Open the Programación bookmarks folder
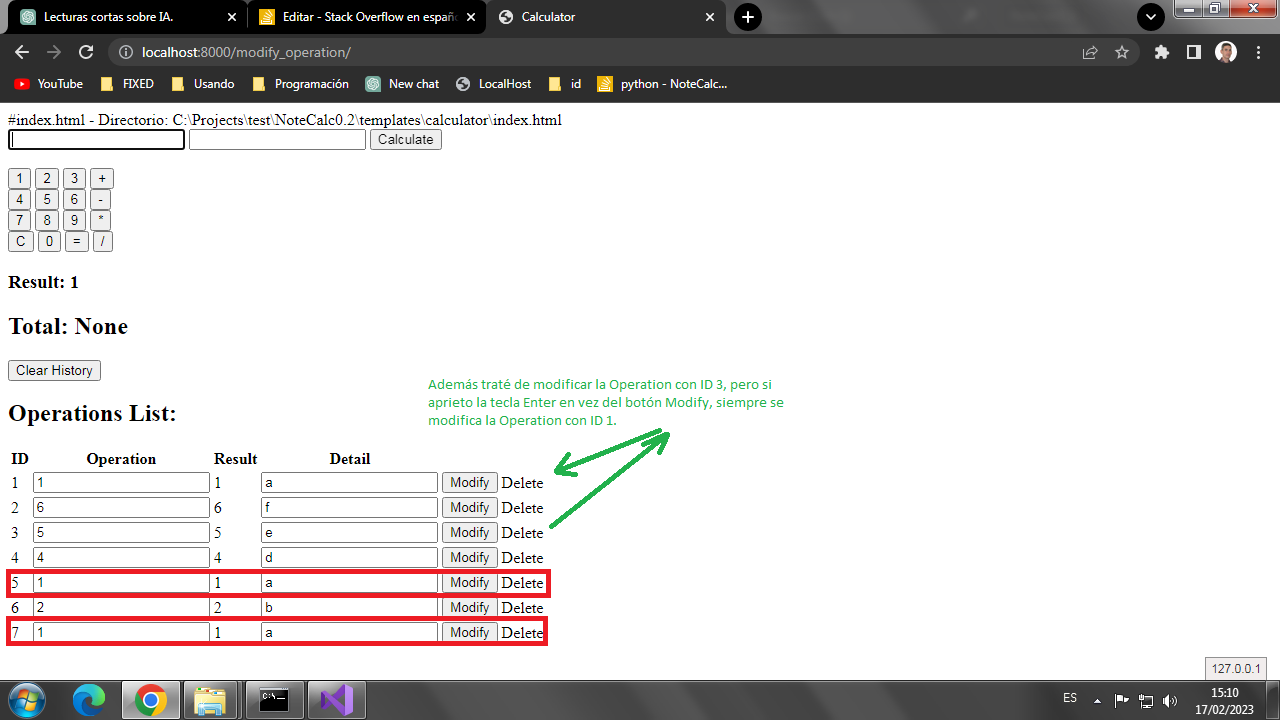This screenshot has width=1280, height=720. coord(301,84)
